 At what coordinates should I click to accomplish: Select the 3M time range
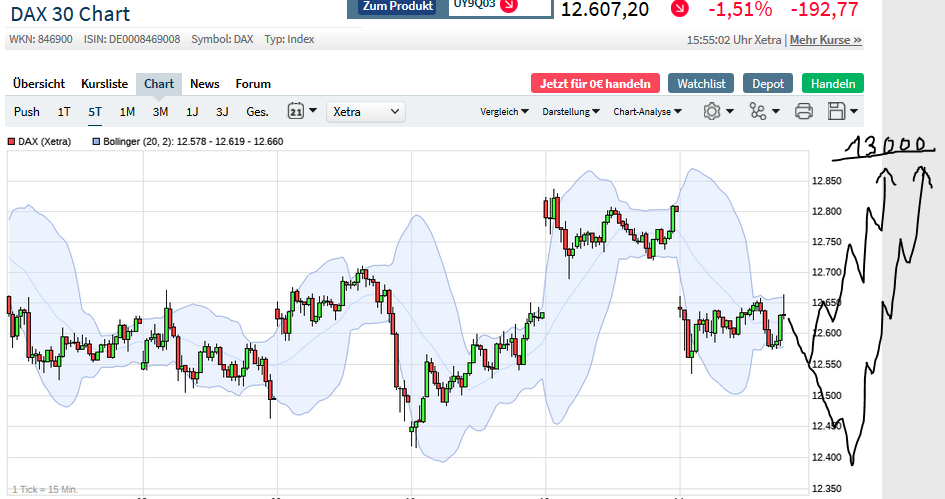160,111
